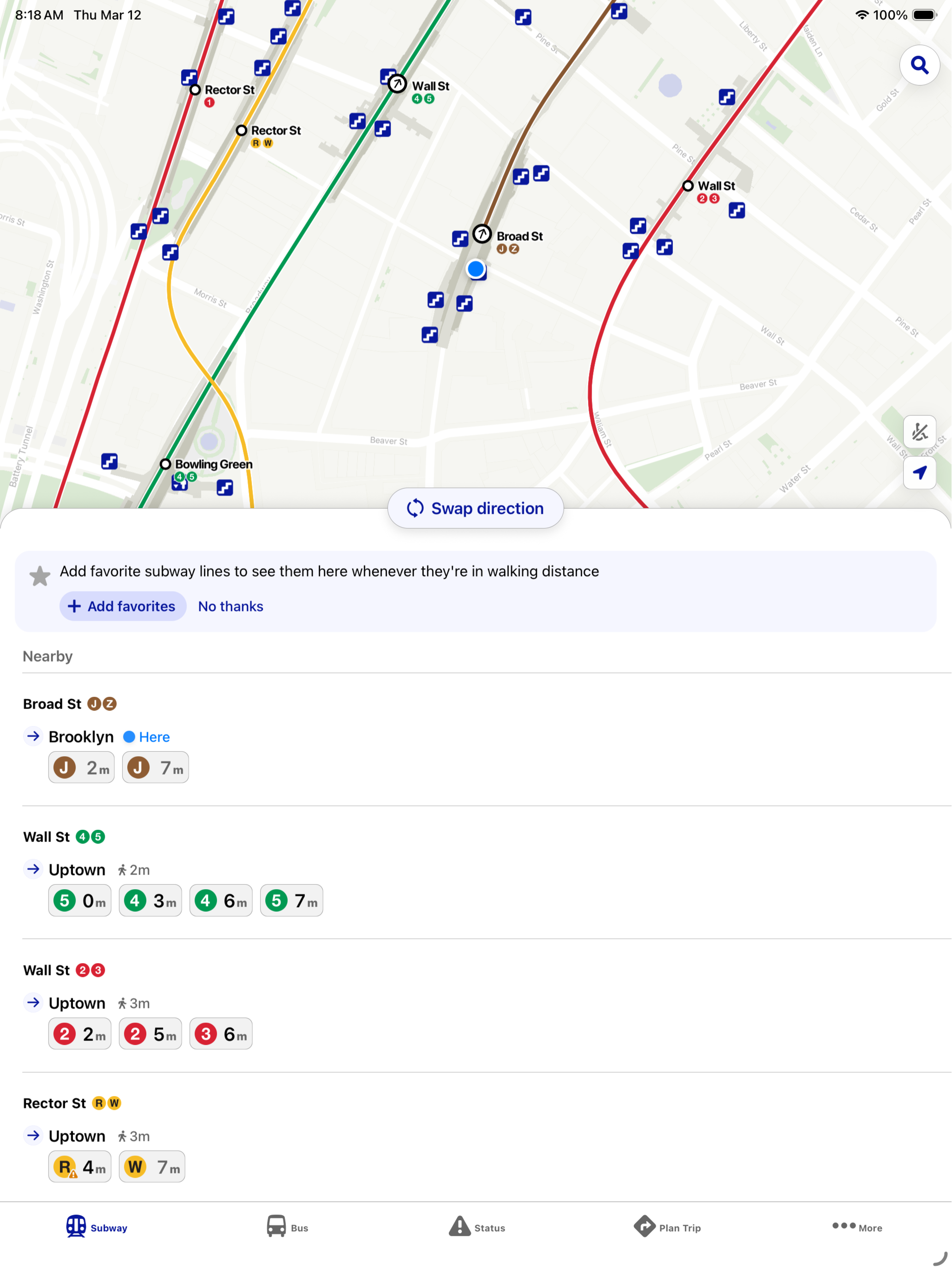Expand Uptown arrow for Wall St 4 5
This screenshot has height=1270, width=952.
tap(33, 869)
